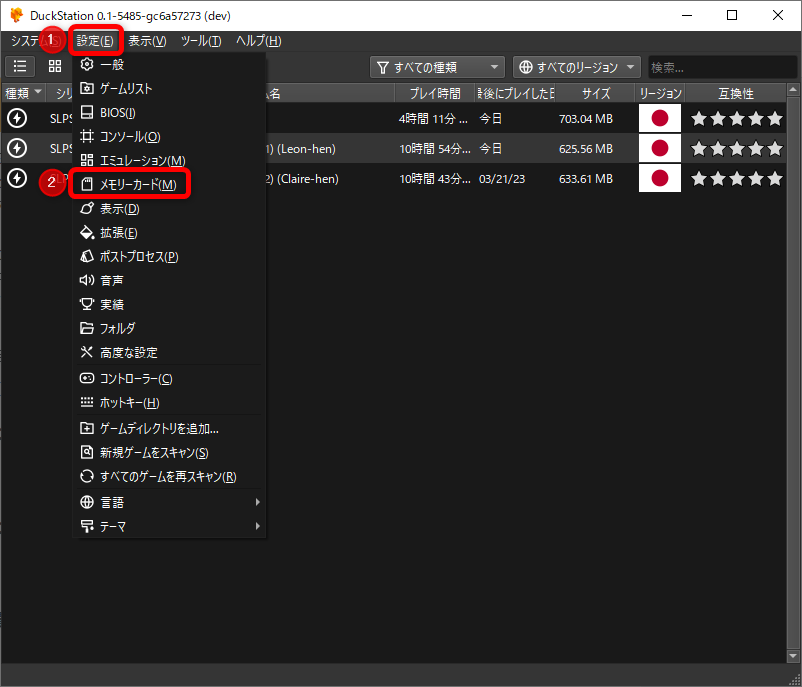This screenshot has height=687, width=802.
Task: Click the globe icon next to 言語
Action: pyautogui.click(x=85, y=501)
